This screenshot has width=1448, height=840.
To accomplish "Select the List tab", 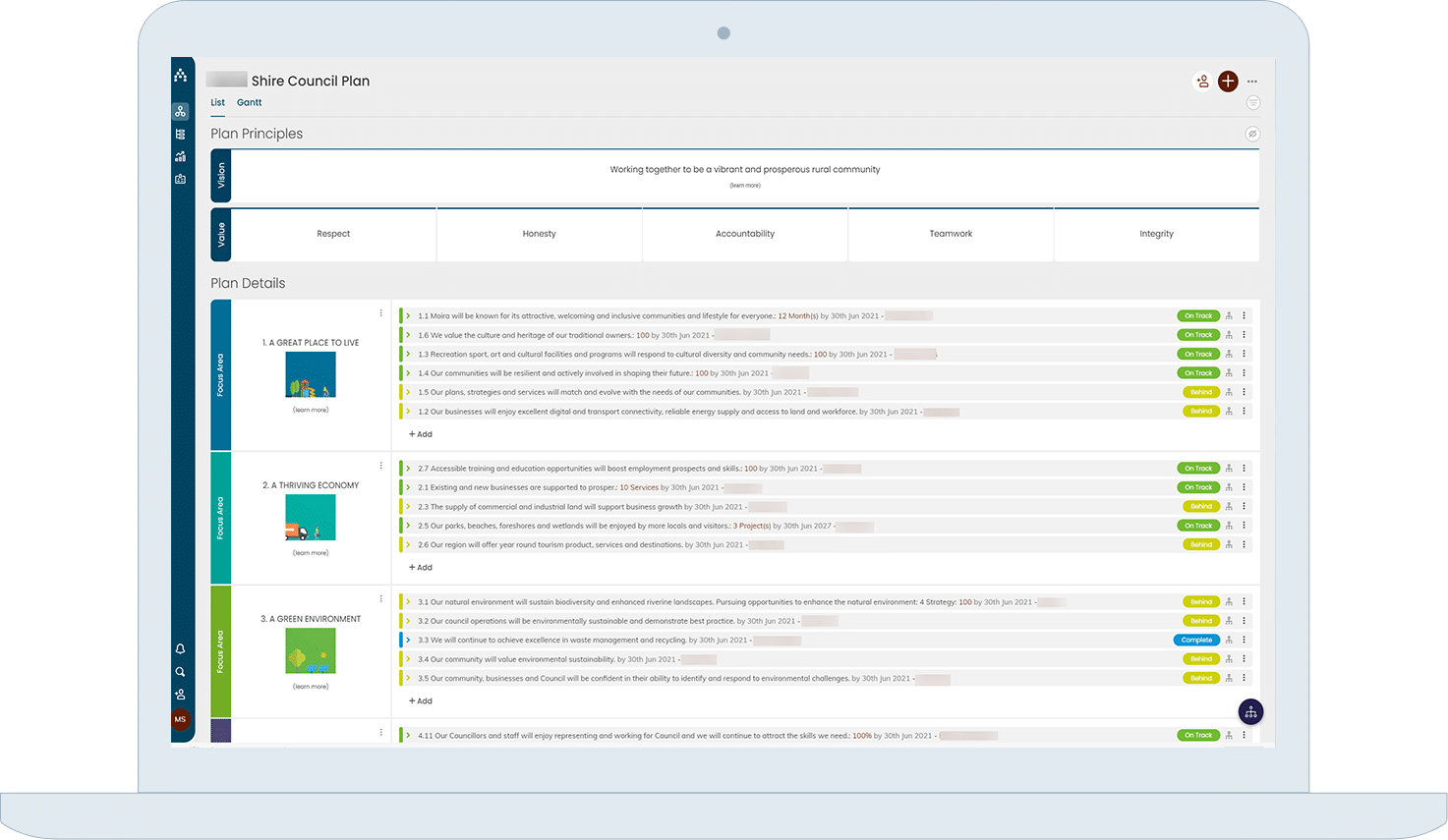I will 217,102.
